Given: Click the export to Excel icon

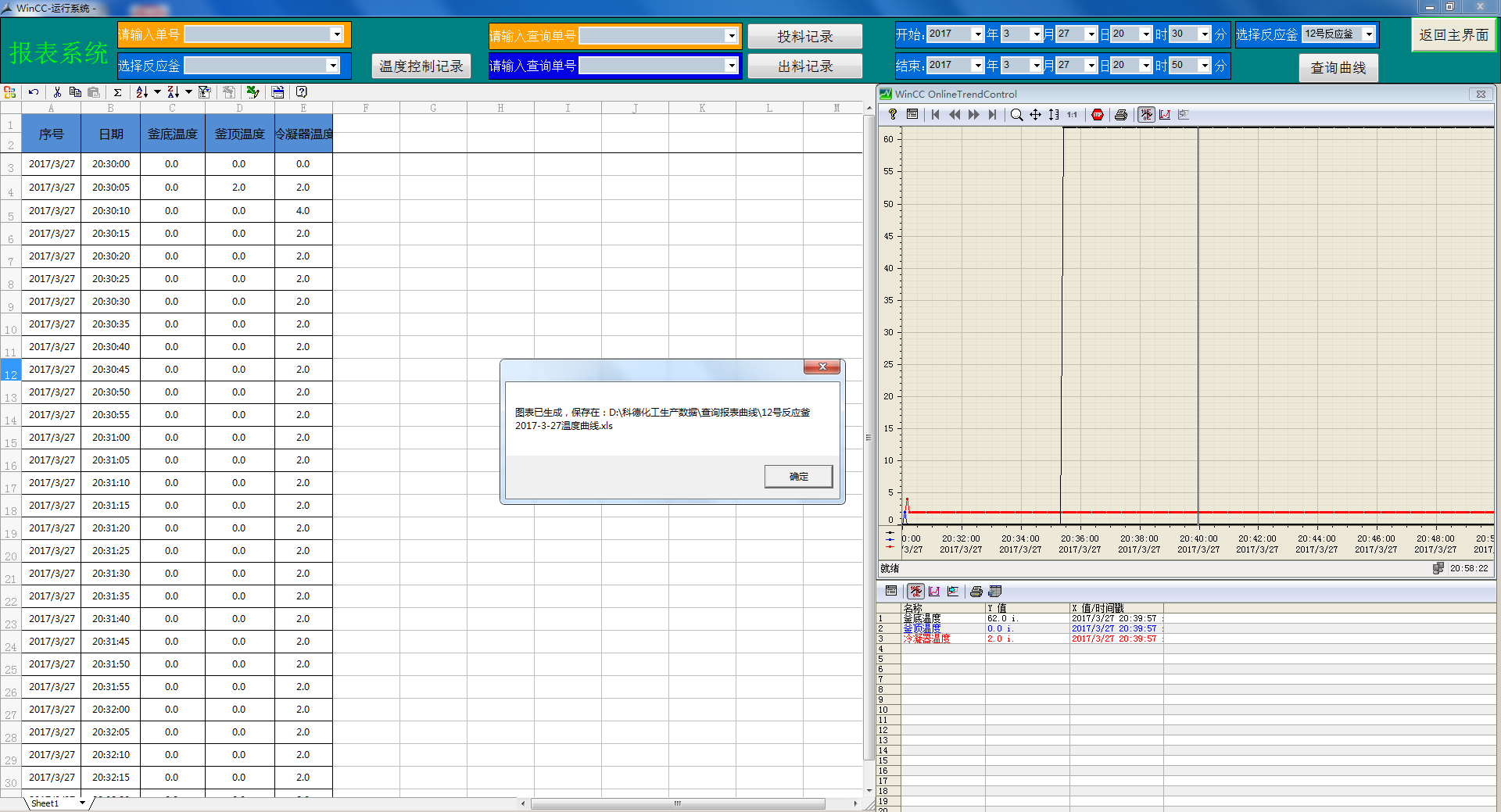Looking at the screenshot, I should tap(253, 92).
